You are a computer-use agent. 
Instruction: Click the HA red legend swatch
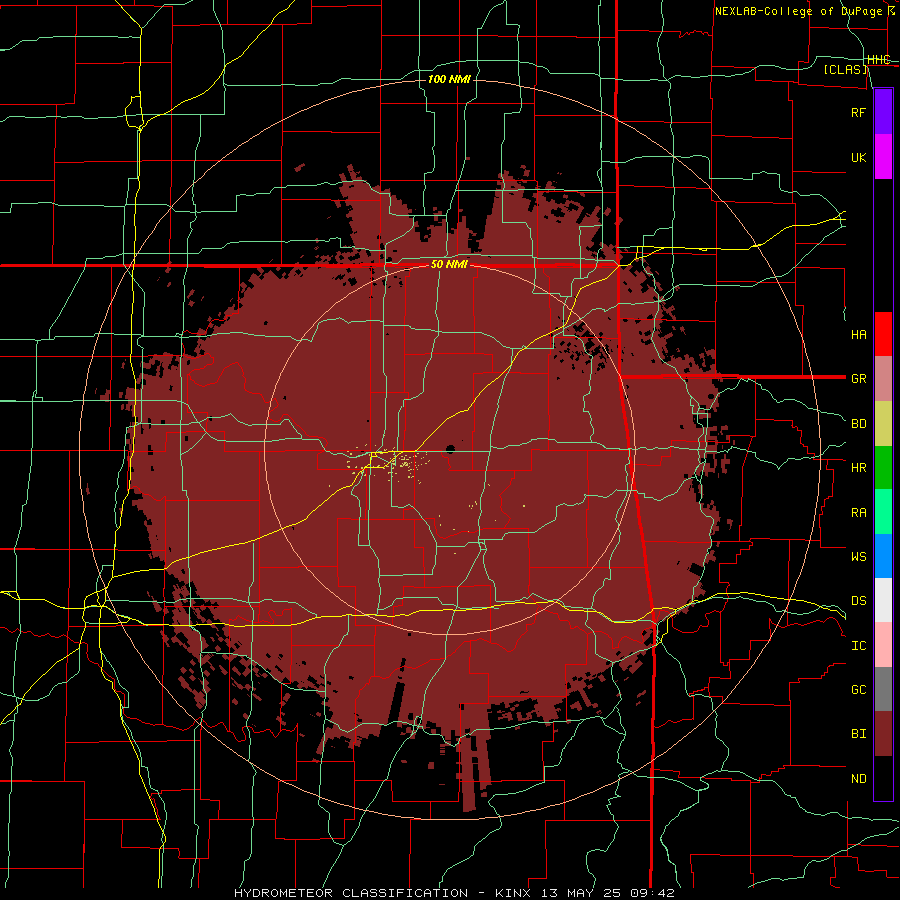coord(883,334)
